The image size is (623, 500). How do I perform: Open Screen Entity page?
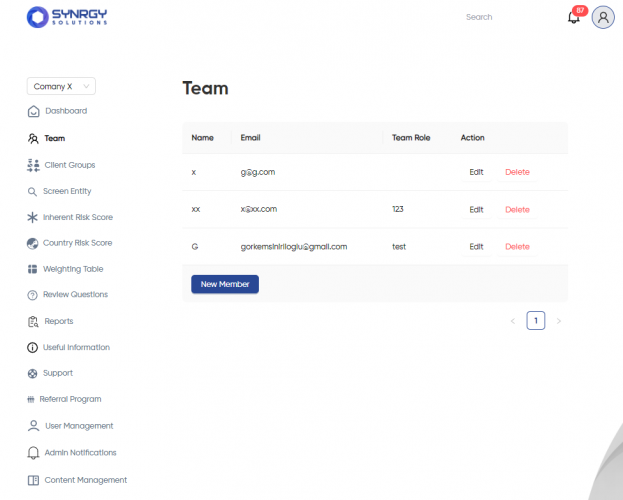click(67, 191)
